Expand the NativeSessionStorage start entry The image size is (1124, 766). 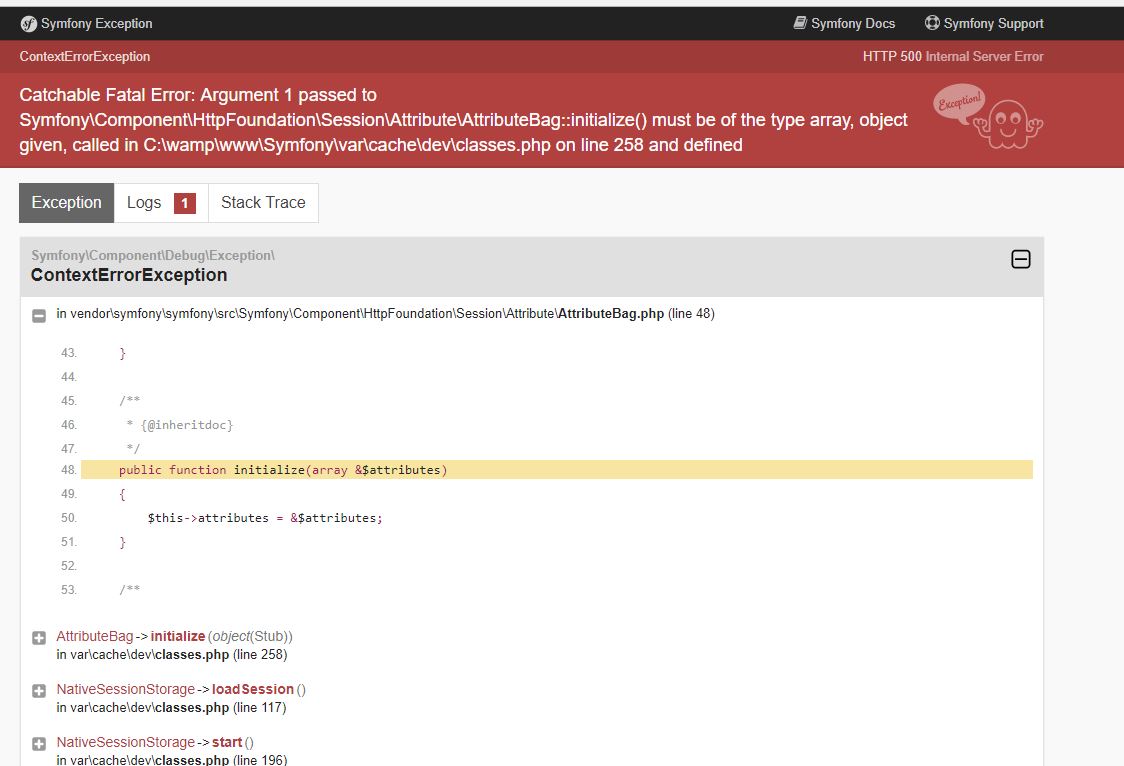pos(37,742)
